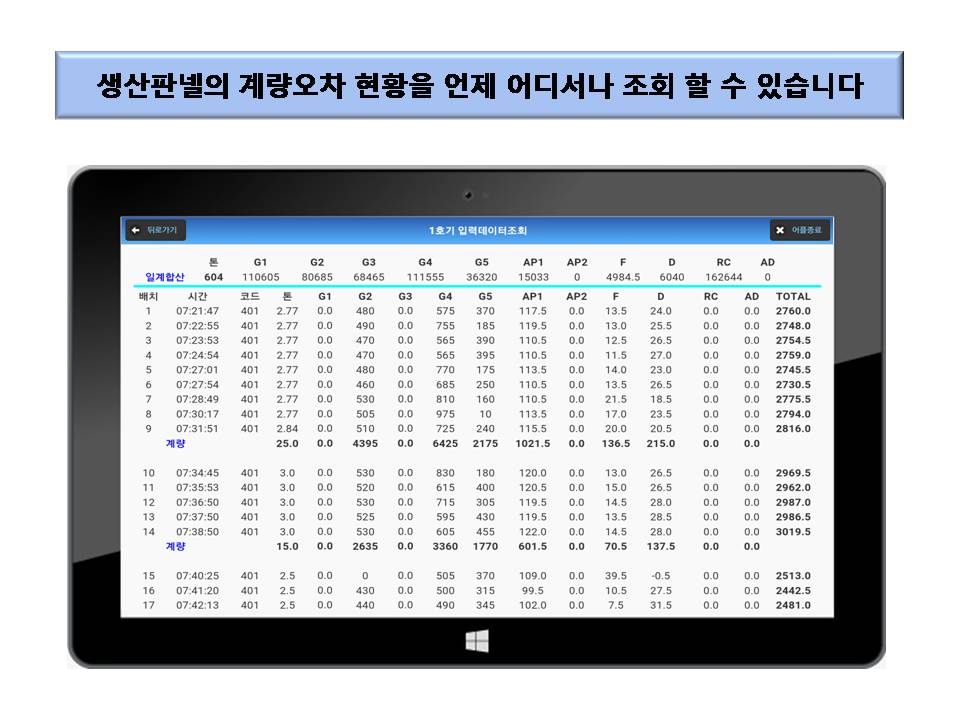960x720 pixels.
Task: Click the 시간 column header
Action: click(x=197, y=296)
